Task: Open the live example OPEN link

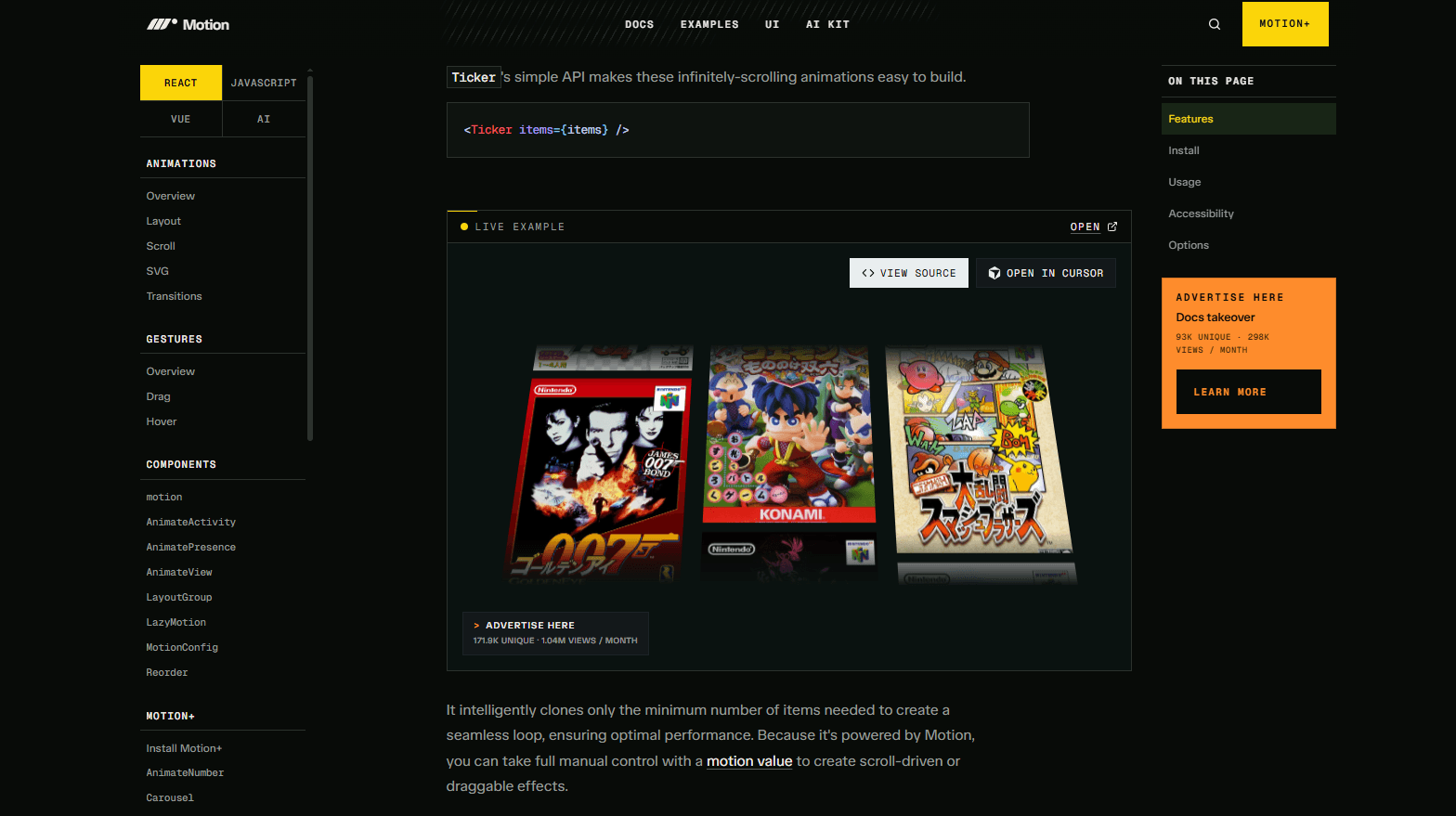Action: [1094, 227]
